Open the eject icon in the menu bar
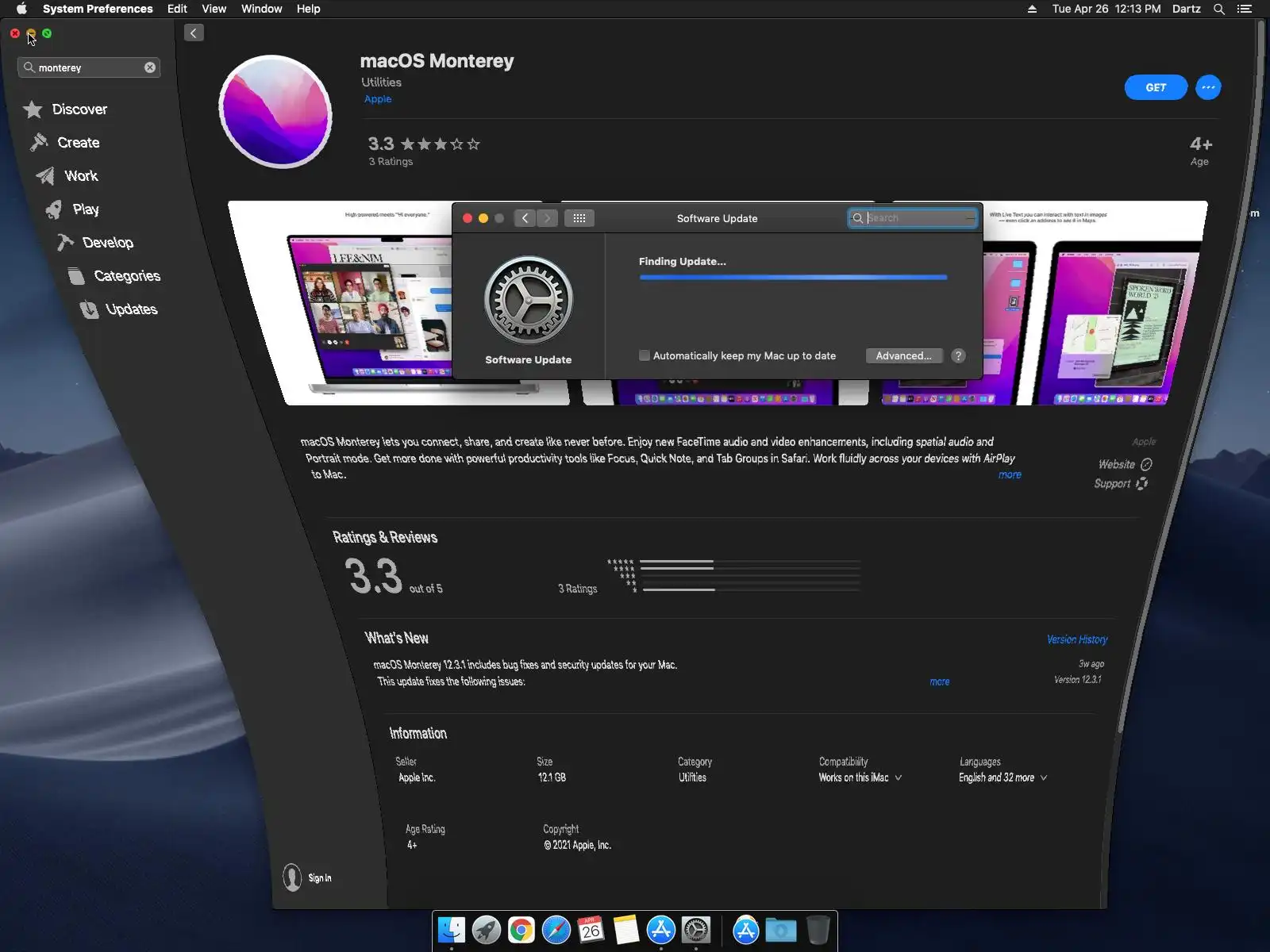The image size is (1270, 952). point(1032,9)
